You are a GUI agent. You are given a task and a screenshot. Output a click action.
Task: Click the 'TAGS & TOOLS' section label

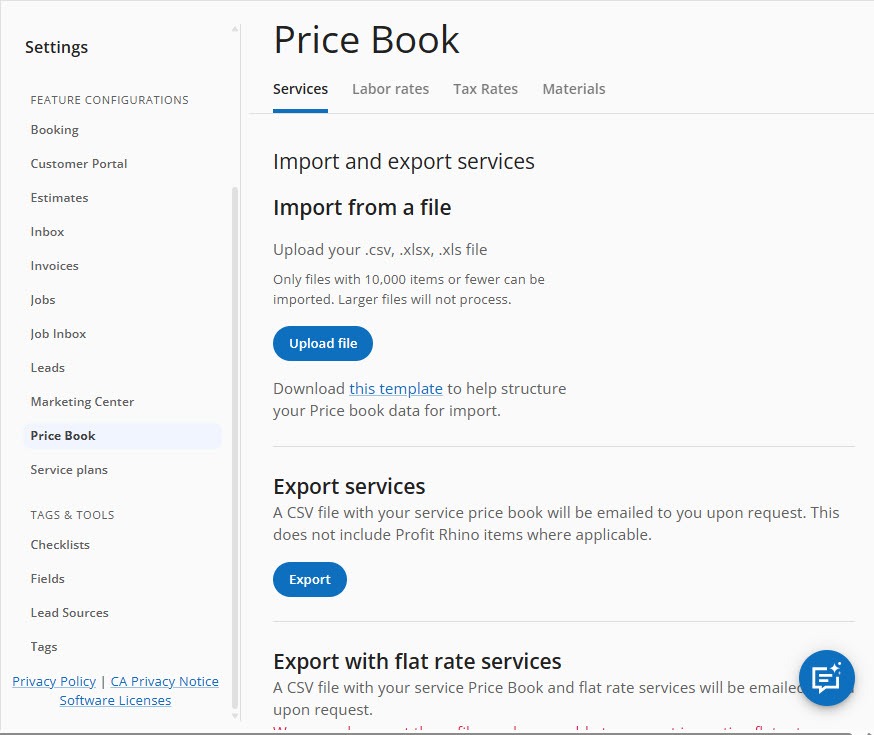tap(72, 515)
